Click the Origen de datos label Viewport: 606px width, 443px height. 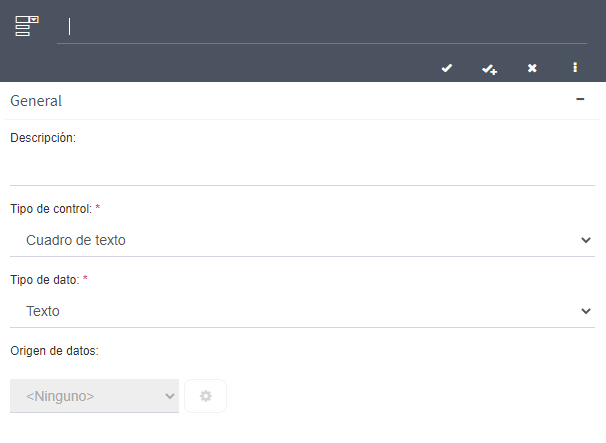pyautogui.click(x=54, y=351)
